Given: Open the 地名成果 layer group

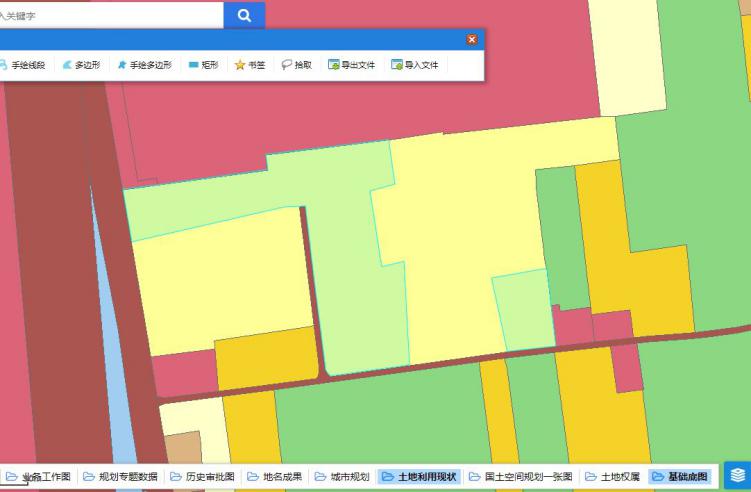Looking at the screenshot, I should pyautogui.click(x=275, y=477).
